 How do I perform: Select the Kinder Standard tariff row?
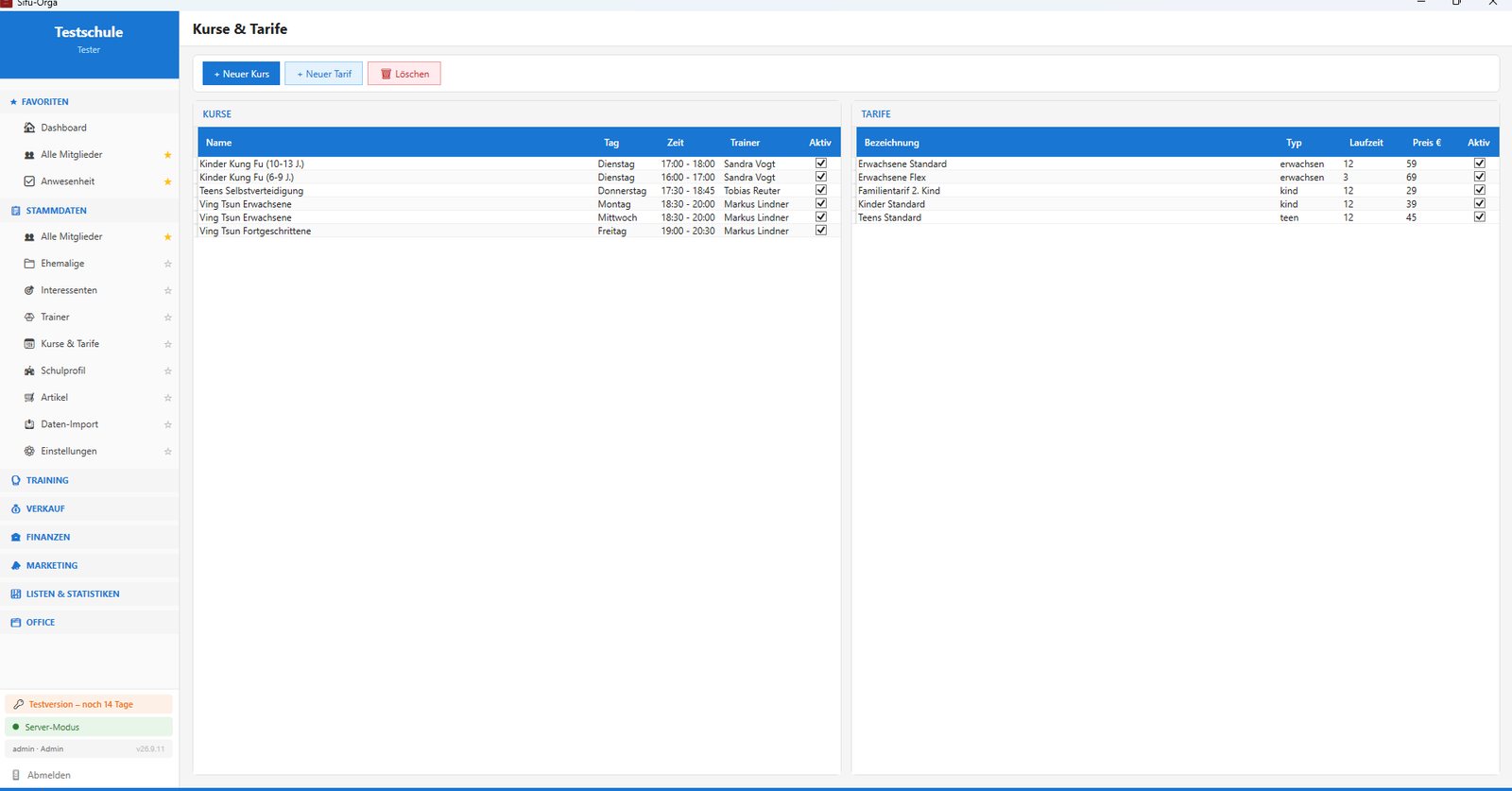[1177, 204]
